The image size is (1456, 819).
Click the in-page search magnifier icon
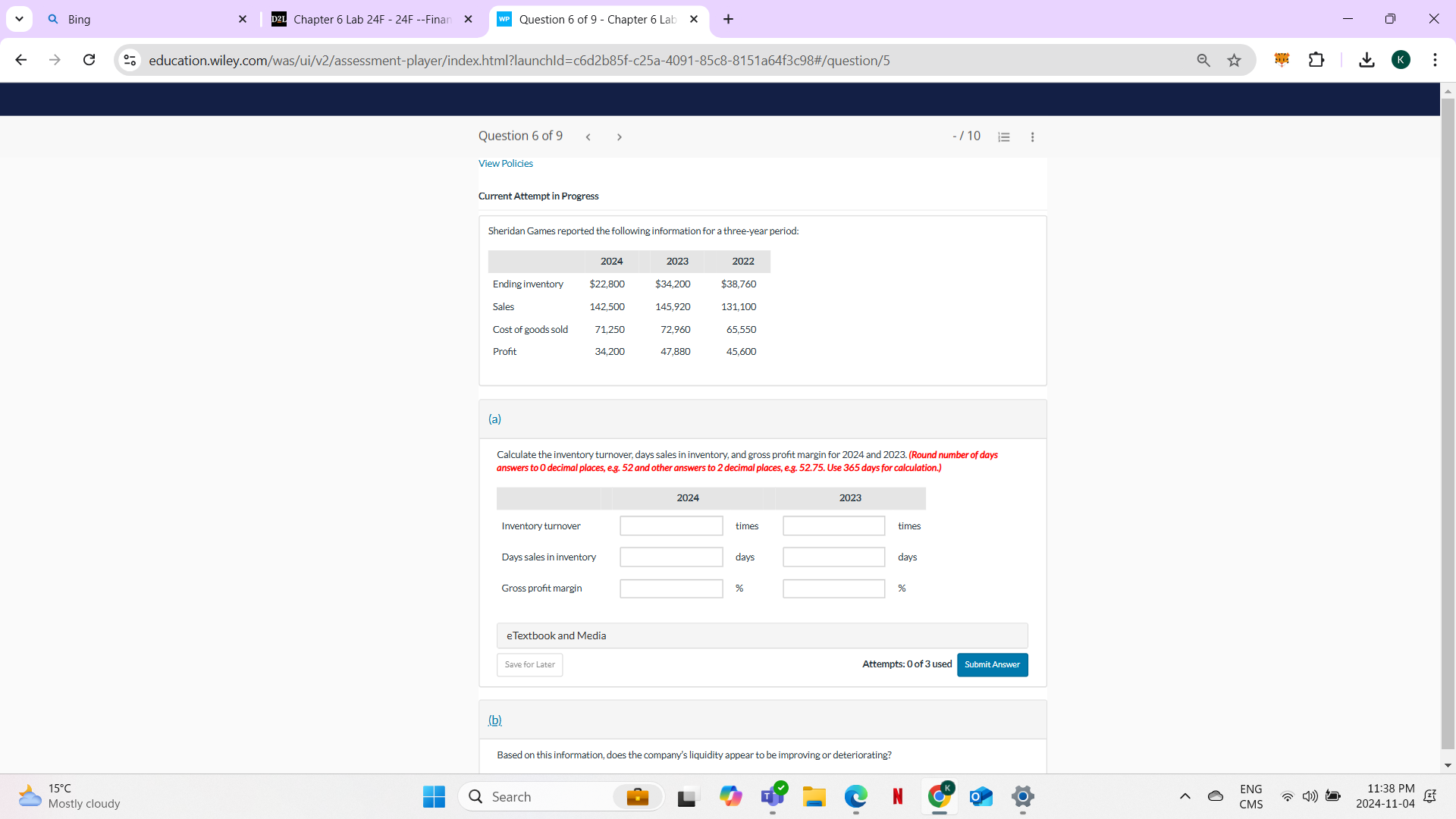1203,60
